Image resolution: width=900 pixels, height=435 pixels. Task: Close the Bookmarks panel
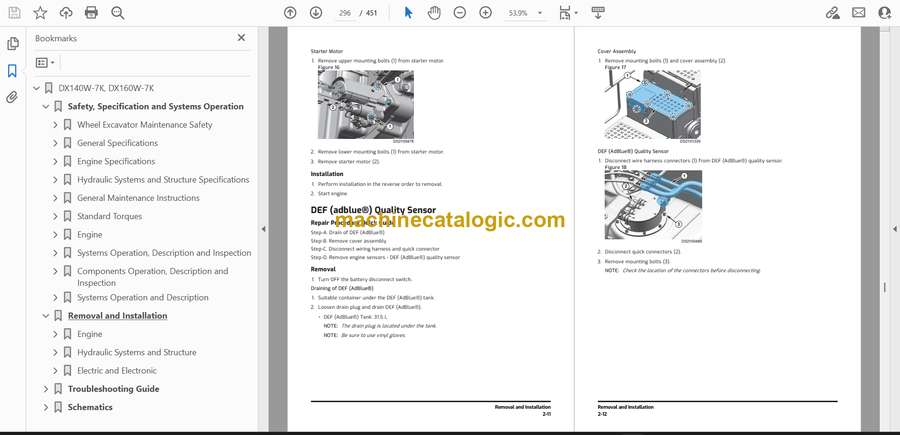coord(241,38)
